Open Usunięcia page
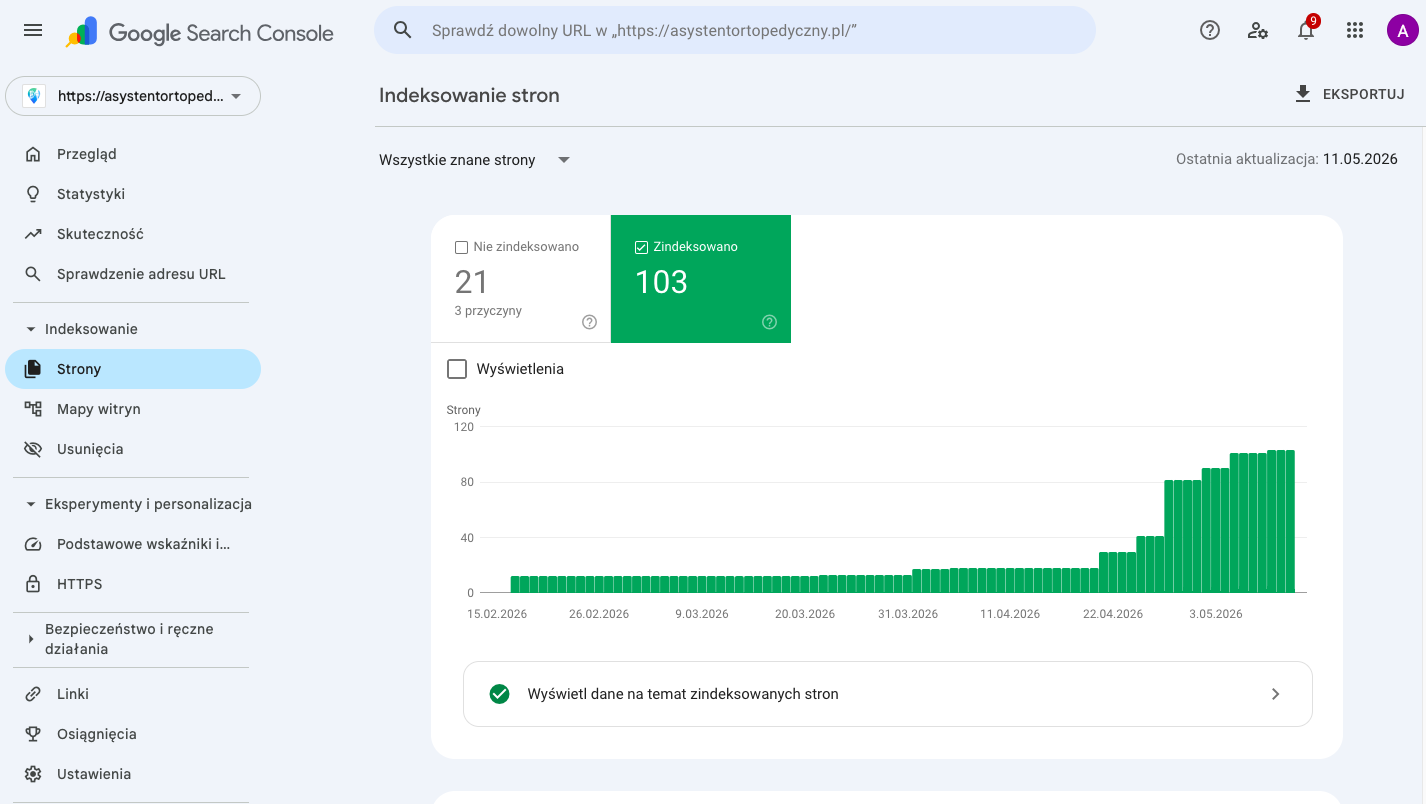 pos(131,449)
